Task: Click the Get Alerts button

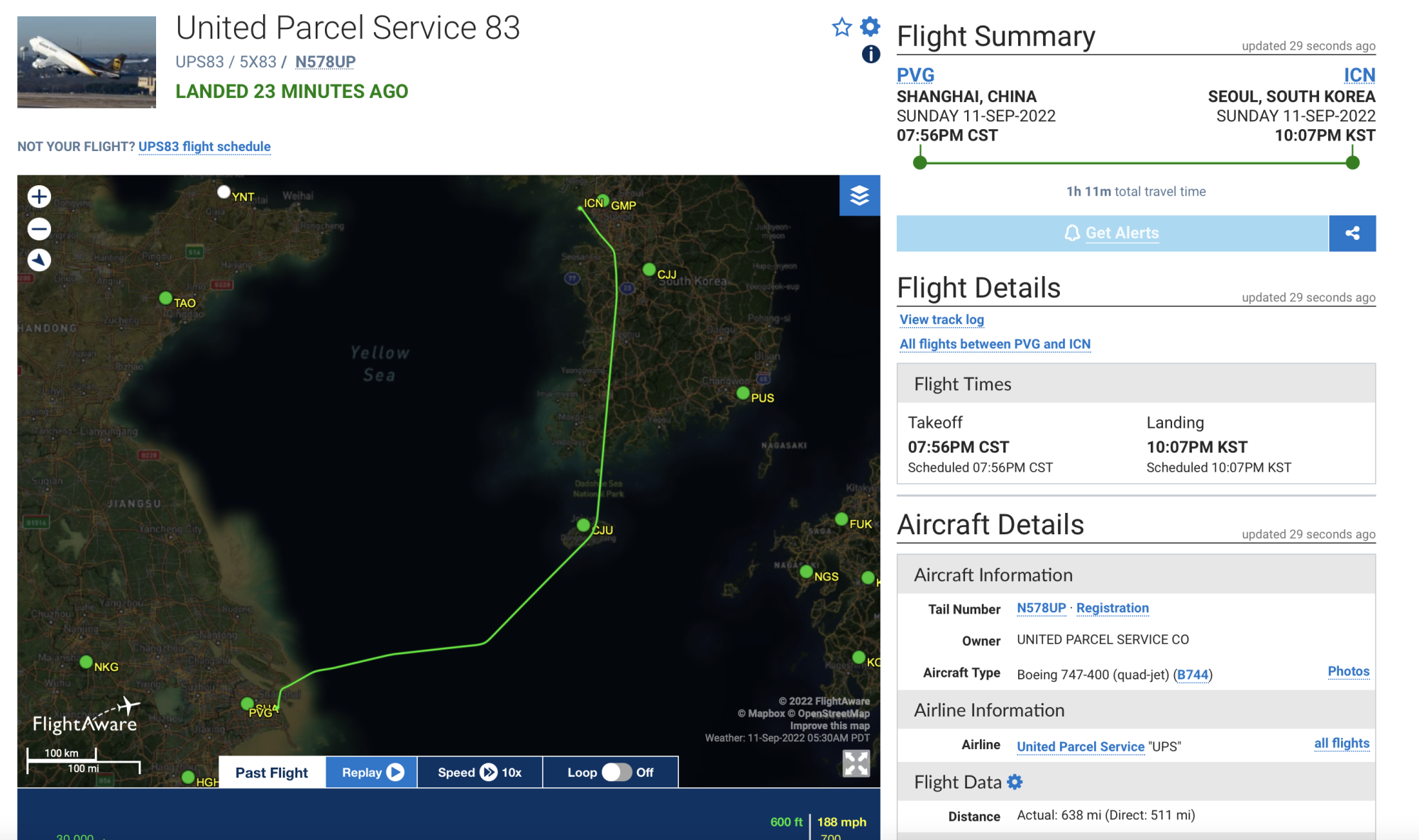Action: (x=1112, y=233)
